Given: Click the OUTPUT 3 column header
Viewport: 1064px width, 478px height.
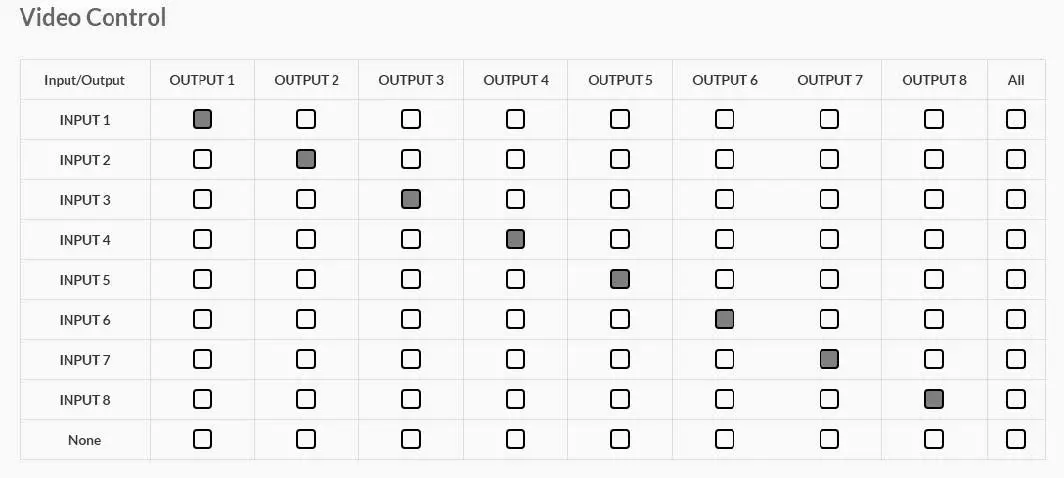Looking at the screenshot, I should 411,80.
